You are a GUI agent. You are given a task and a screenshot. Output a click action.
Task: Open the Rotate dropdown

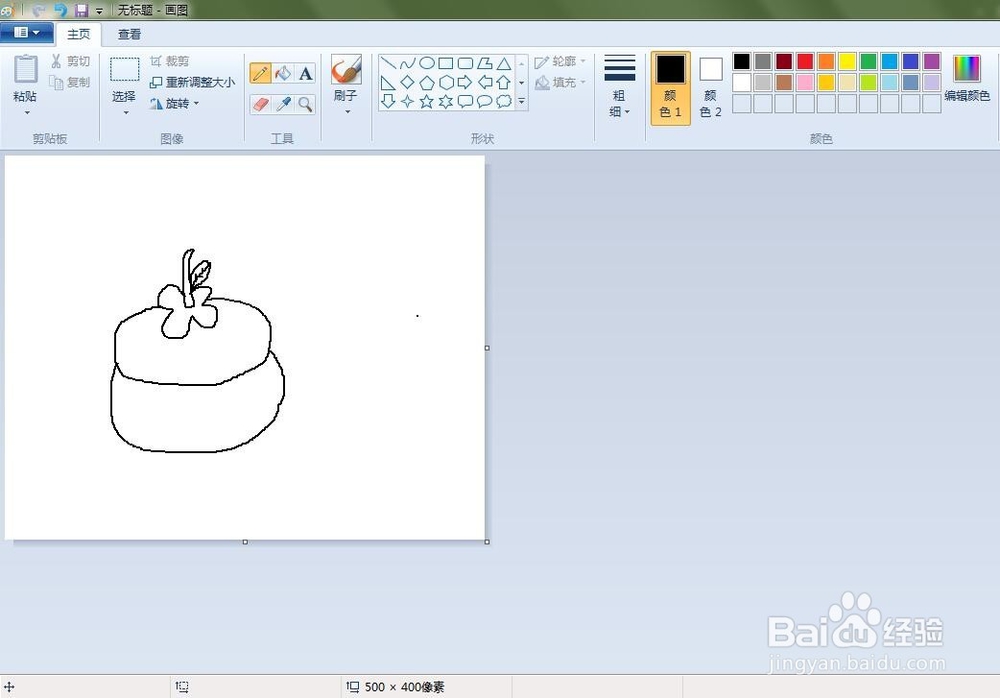(x=175, y=103)
